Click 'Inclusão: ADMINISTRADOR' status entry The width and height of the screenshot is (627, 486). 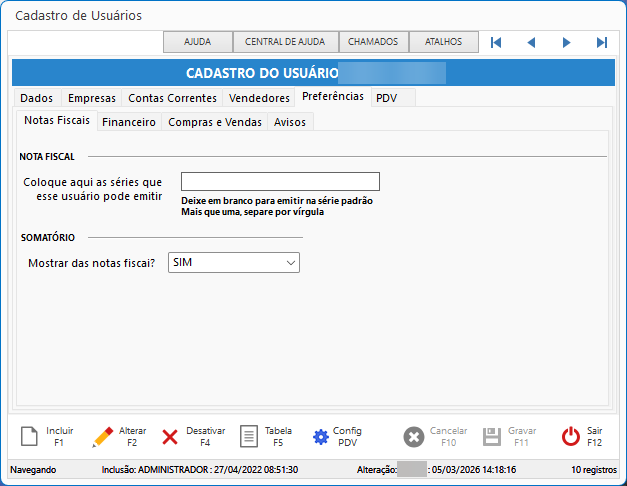[200, 470]
